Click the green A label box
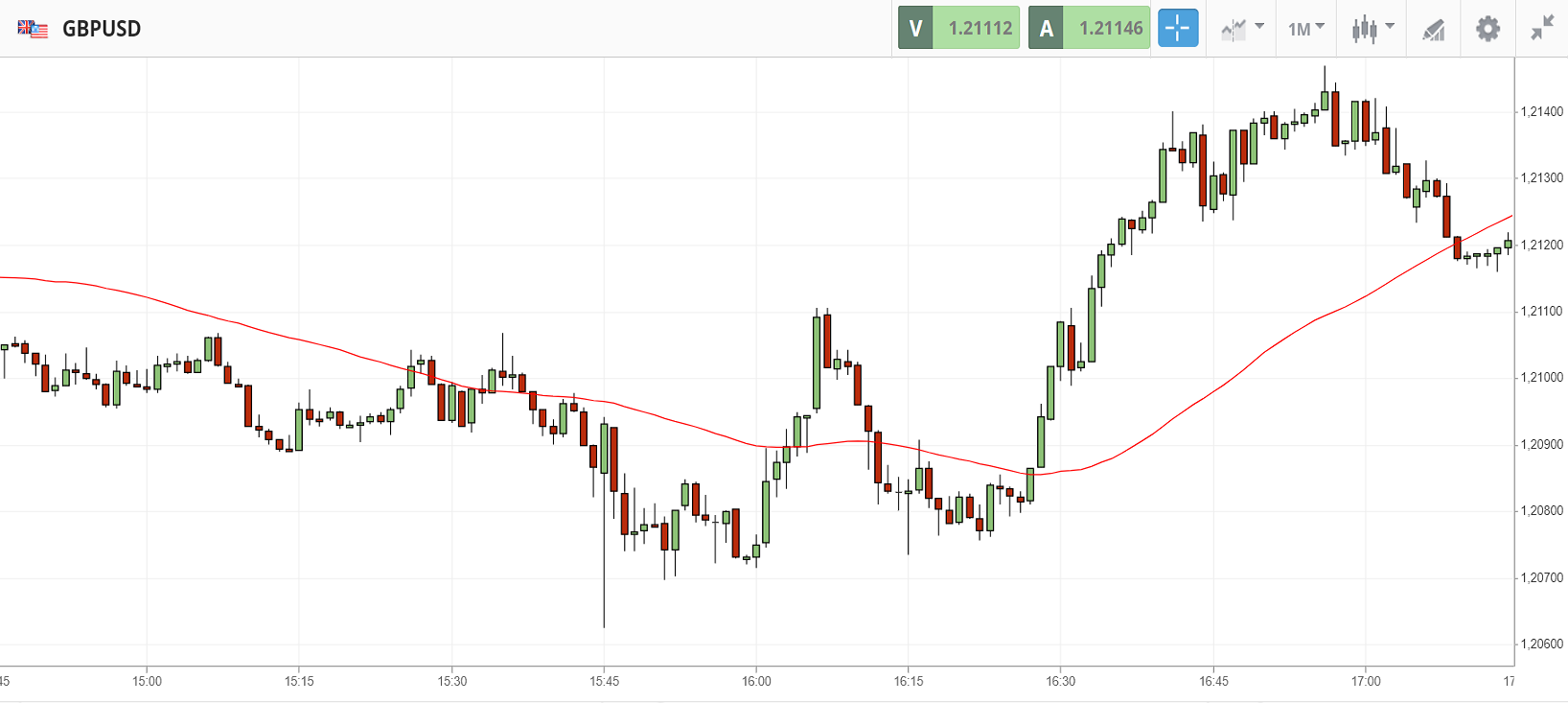This screenshot has width=1568, height=703. pyautogui.click(x=1046, y=28)
